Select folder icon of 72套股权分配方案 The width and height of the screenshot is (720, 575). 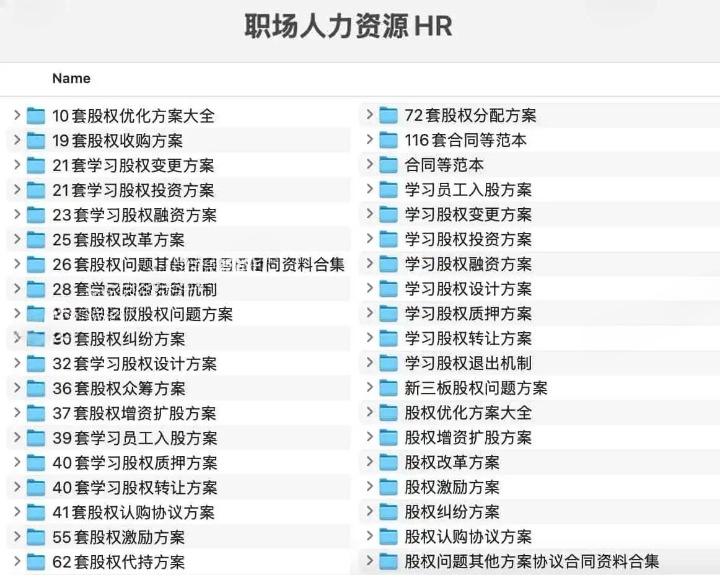[x=388, y=116]
